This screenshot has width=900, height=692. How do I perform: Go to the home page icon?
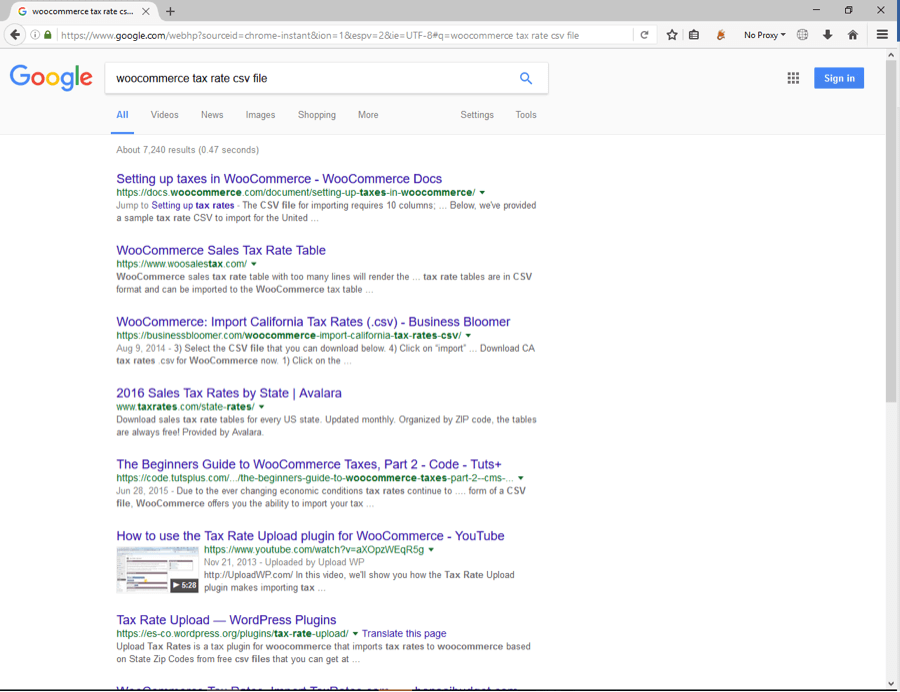coord(853,35)
